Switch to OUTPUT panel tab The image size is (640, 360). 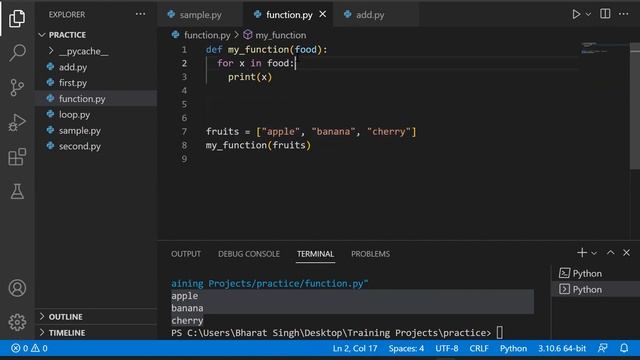tap(186, 254)
